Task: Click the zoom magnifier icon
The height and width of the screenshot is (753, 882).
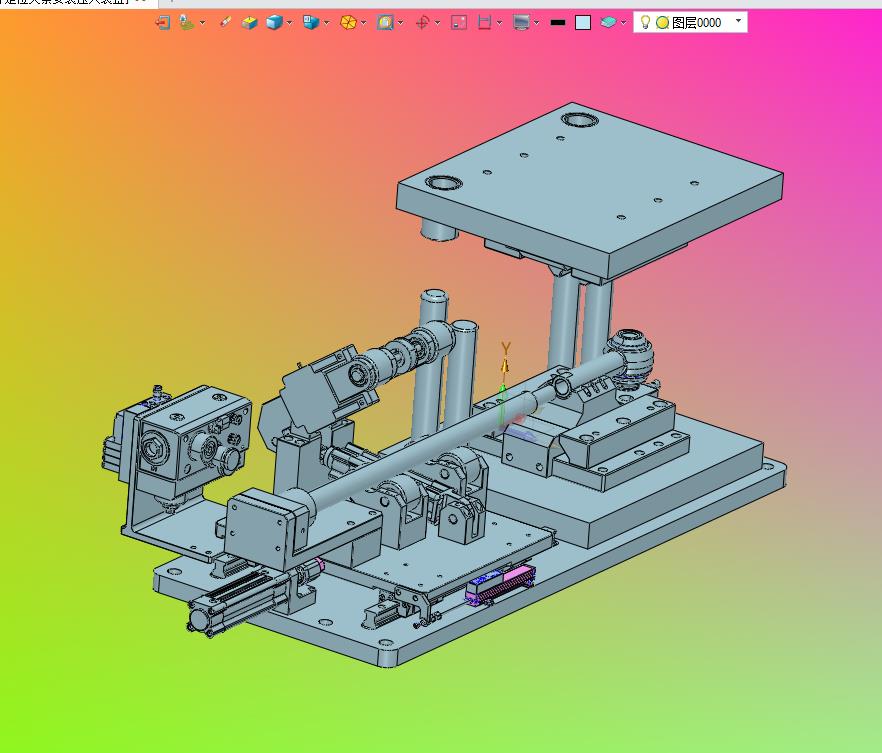Action: pos(385,22)
